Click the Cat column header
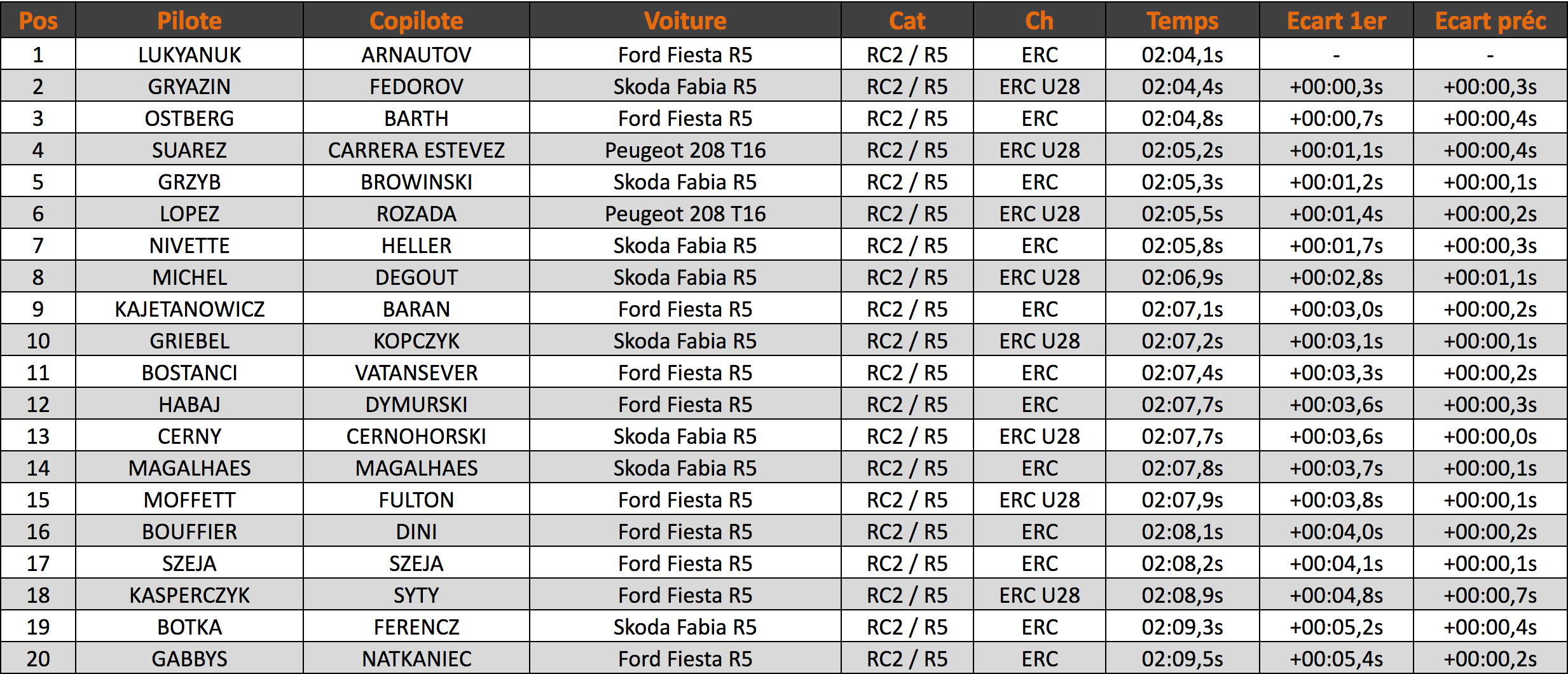Image resolution: width=1568 pixels, height=674 pixels. coord(907,21)
